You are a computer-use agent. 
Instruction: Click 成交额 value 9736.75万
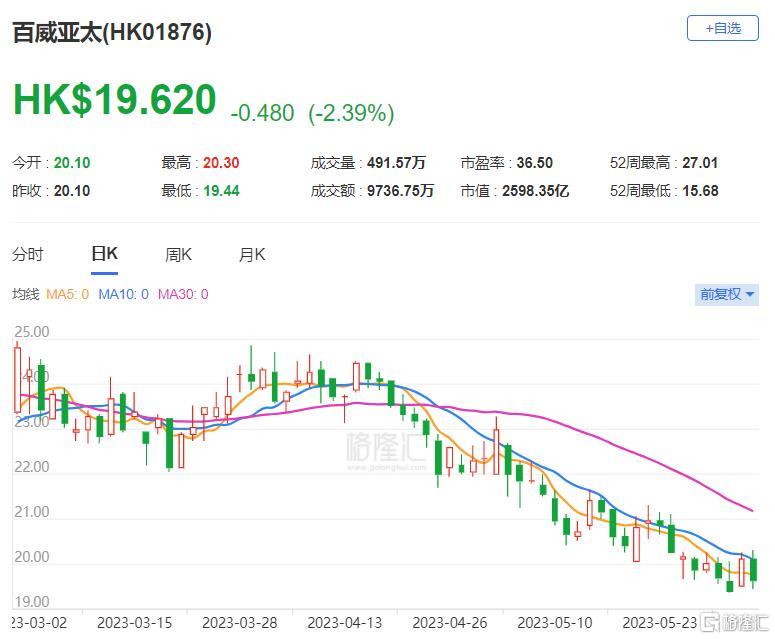(x=400, y=191)
